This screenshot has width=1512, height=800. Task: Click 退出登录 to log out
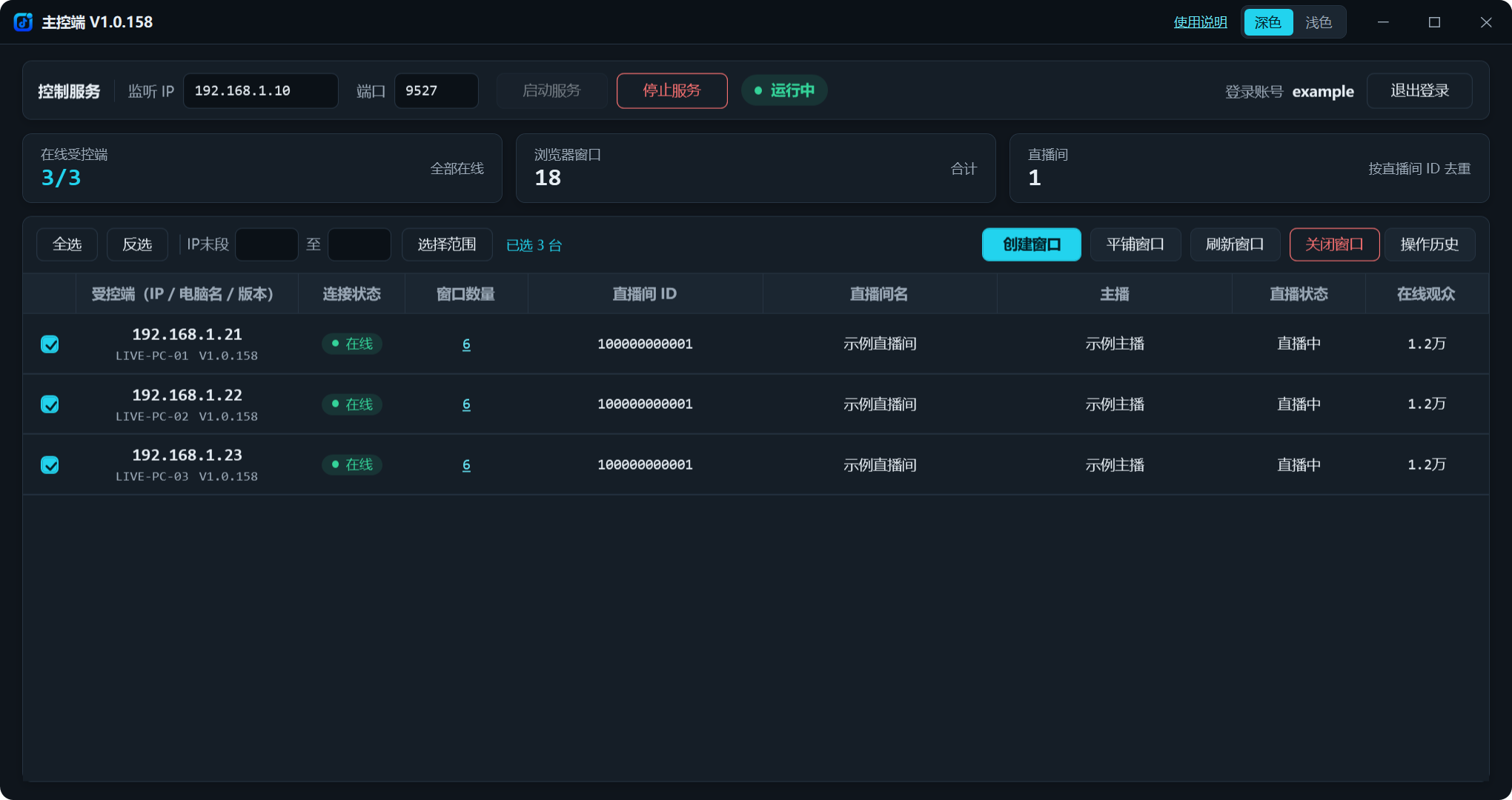point(1419,90)
